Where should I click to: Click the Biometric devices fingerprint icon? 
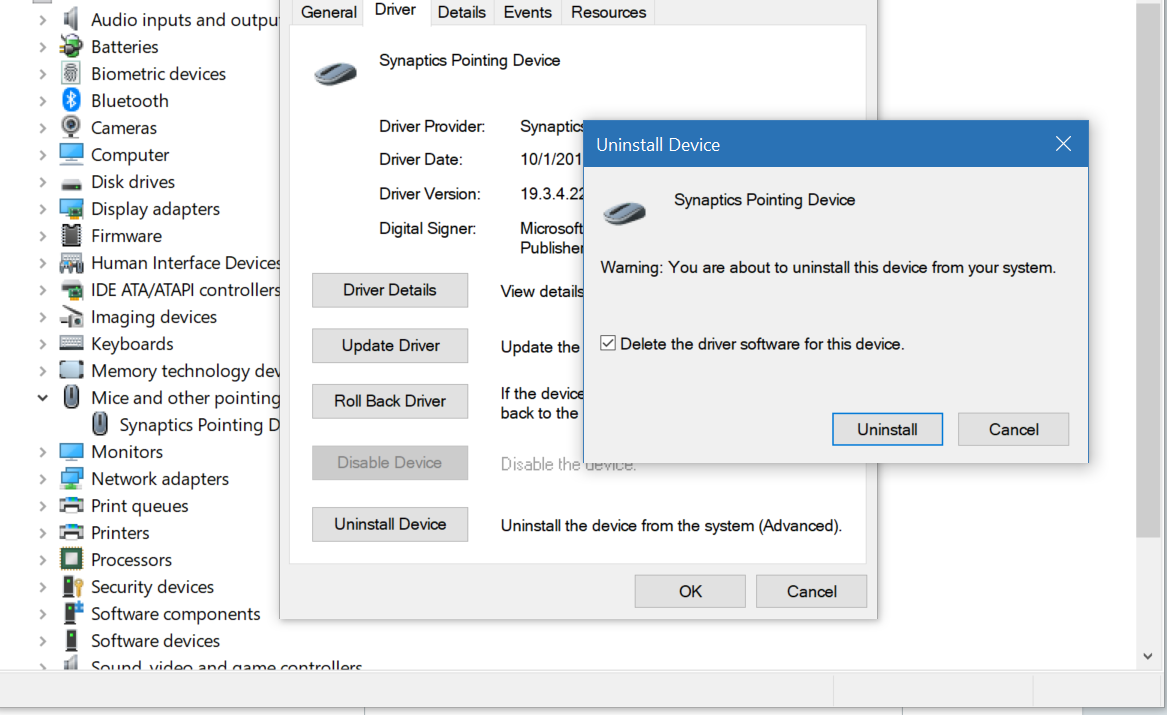pos(71,73)
